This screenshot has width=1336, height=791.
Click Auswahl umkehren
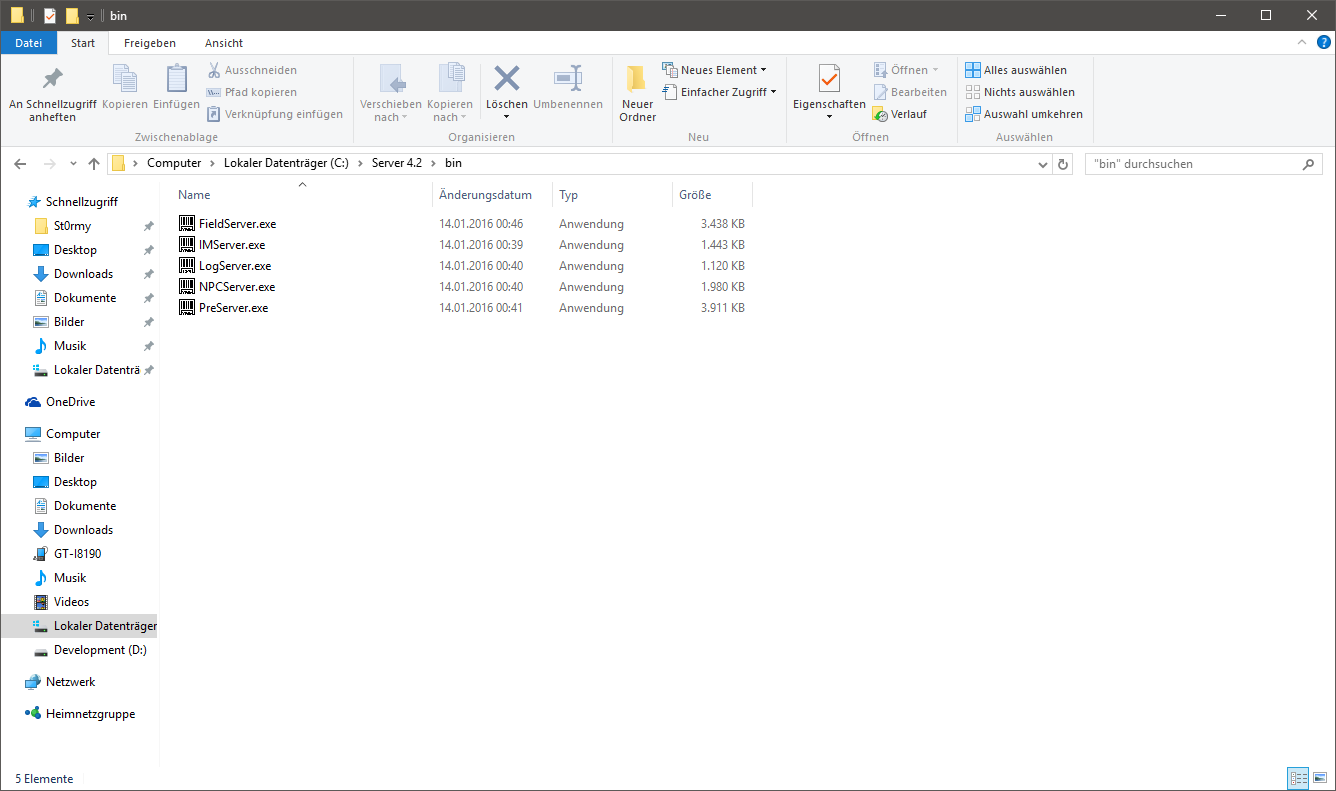(1024, 114)
